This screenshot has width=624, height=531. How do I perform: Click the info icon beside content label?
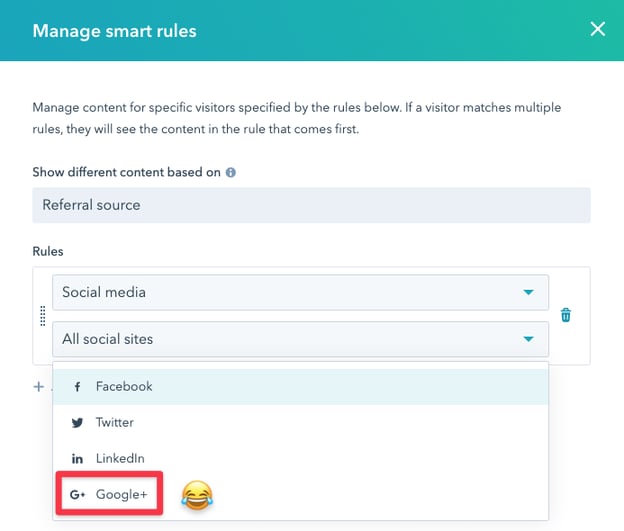[231, 172]
